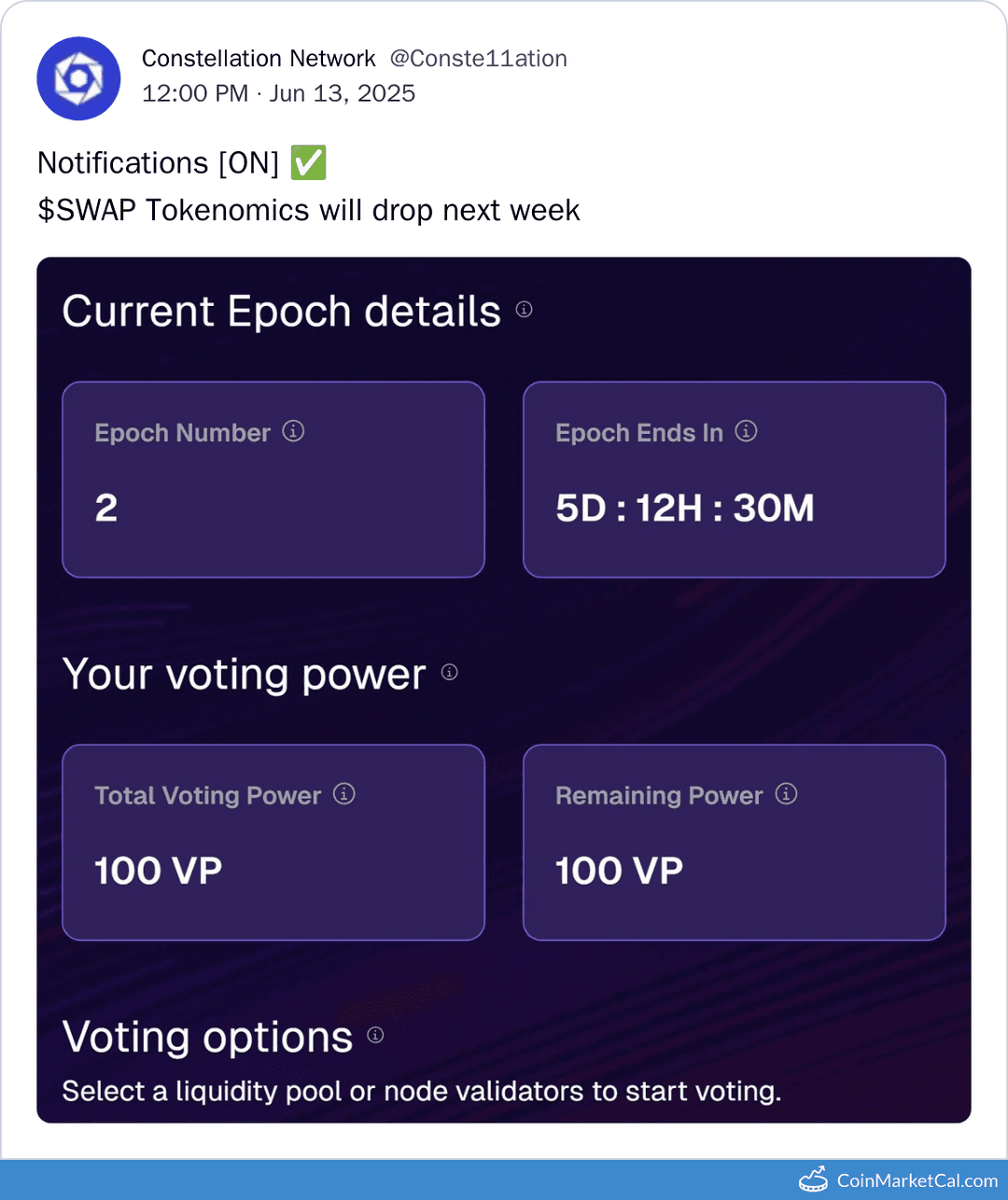Click the green checkmark next to Notifications
This screenshot has height=1200, width=1008.
pos(308,162)
